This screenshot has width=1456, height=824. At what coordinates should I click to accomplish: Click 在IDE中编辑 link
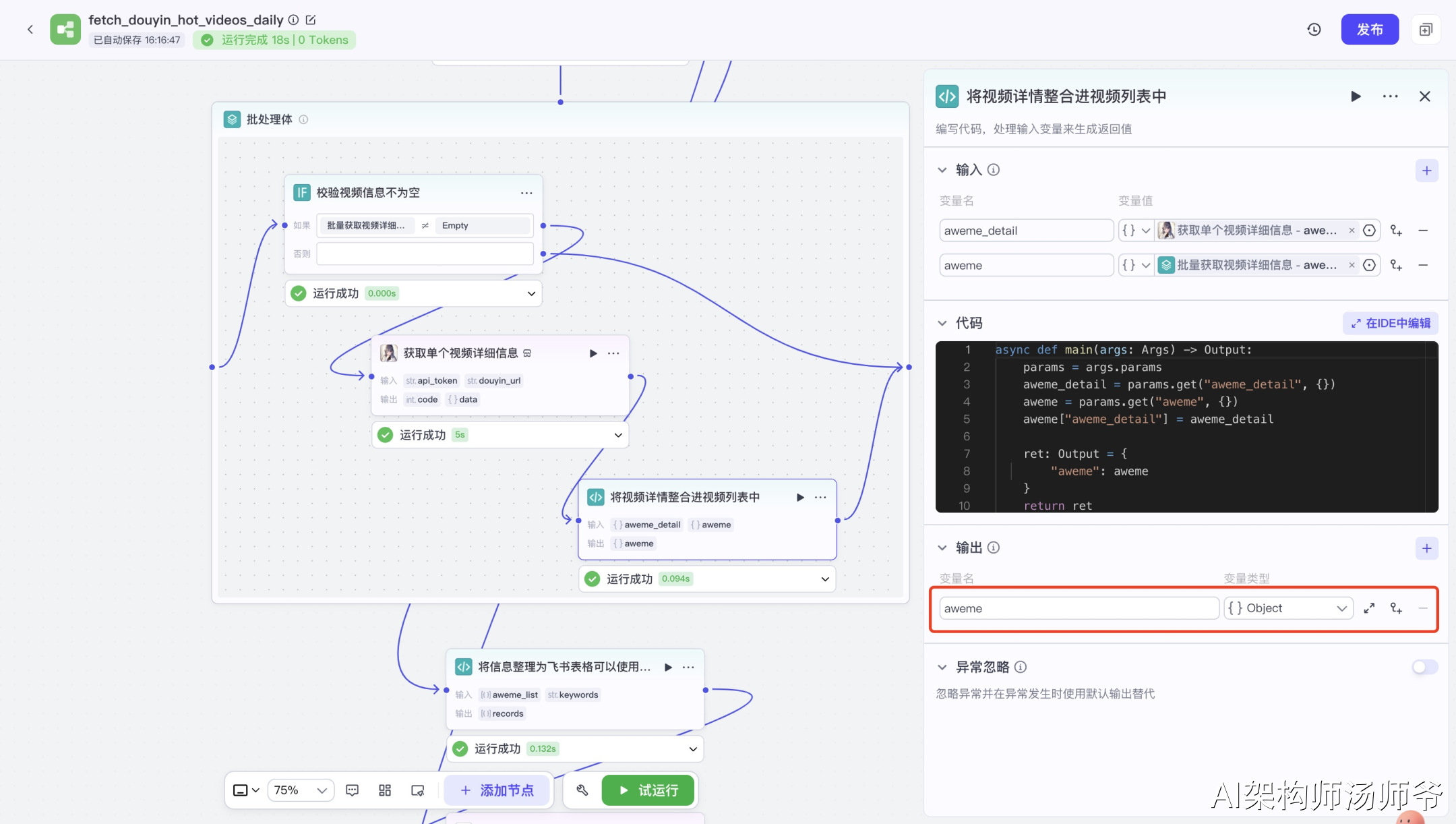pyautogui.click(x=1390, y=323)
